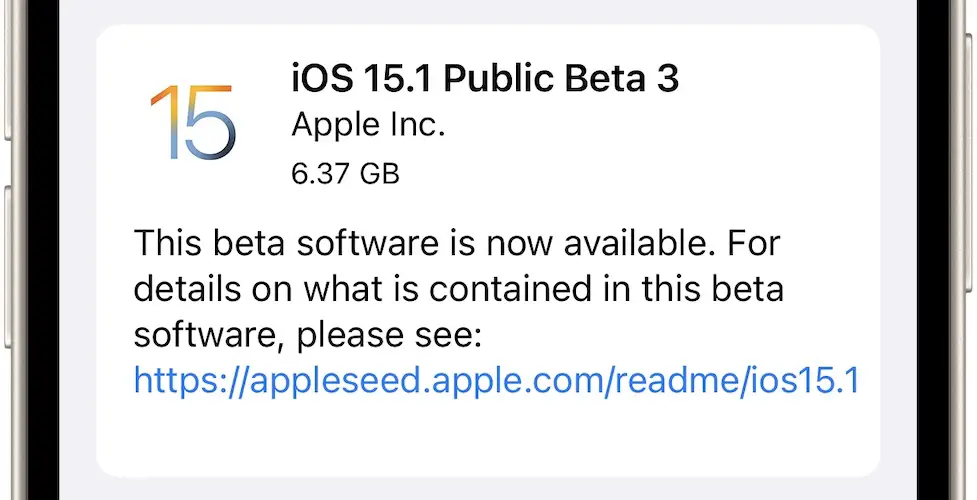Click the "details on what is contained" text line
This screenshot has width=977, height=500.
tap(458, 288)
